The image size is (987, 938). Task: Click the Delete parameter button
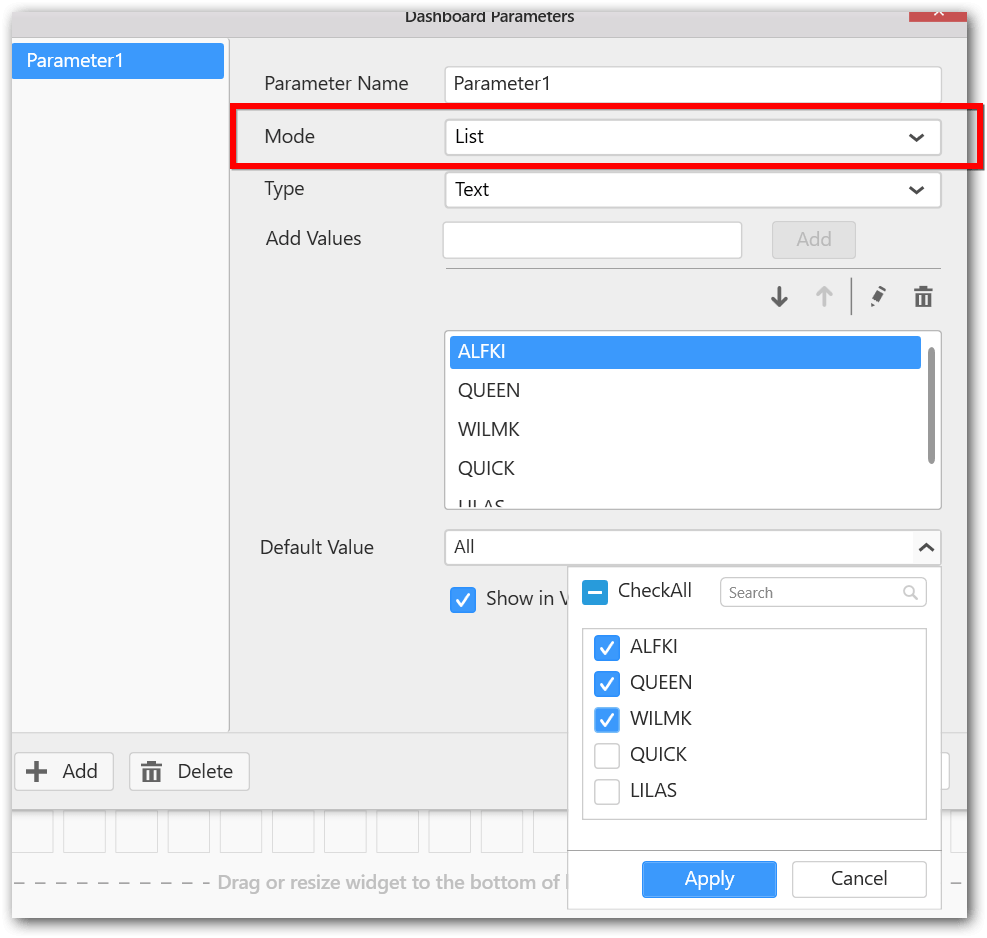click(x=189, y=772)
